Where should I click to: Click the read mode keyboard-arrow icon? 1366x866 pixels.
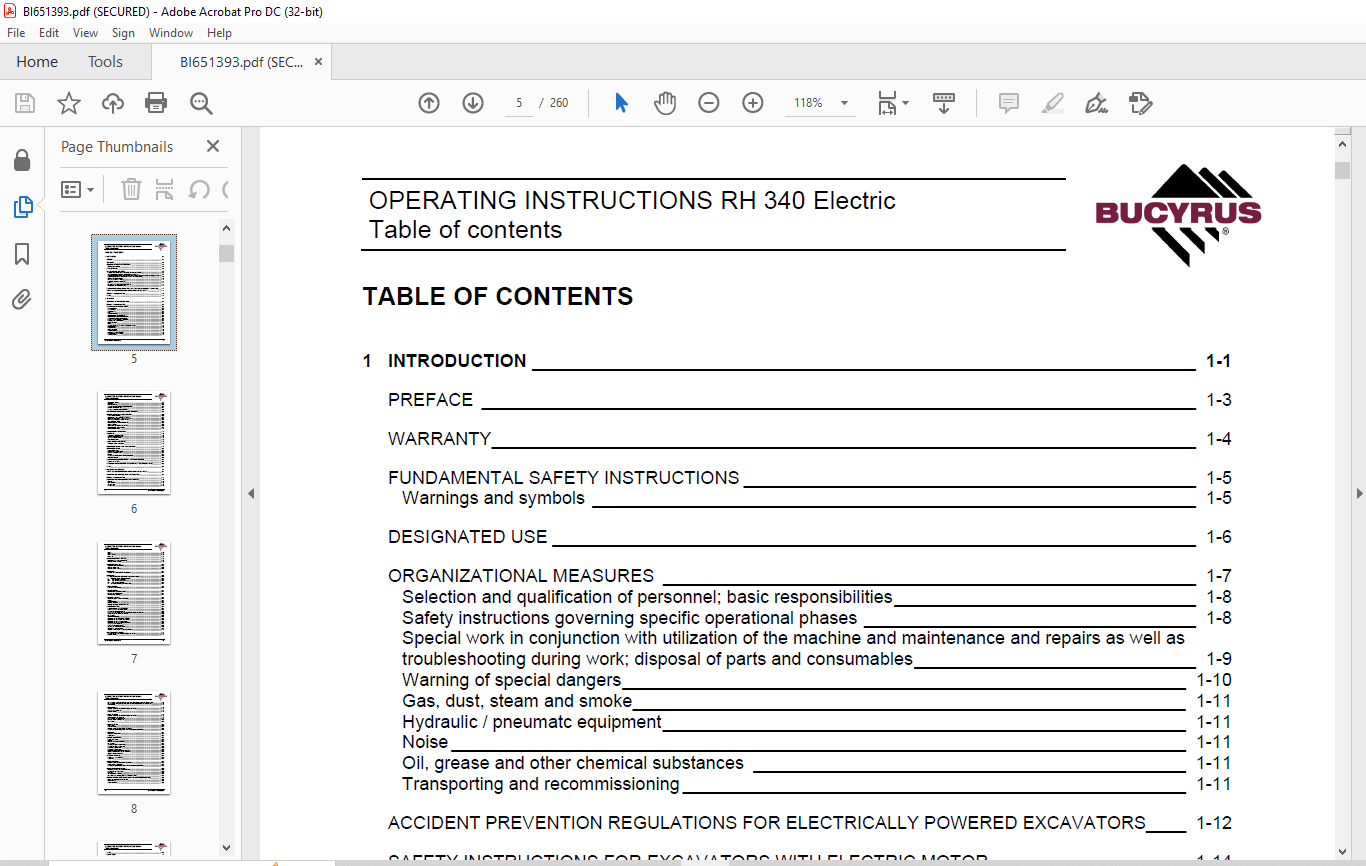tap(944, 103)
